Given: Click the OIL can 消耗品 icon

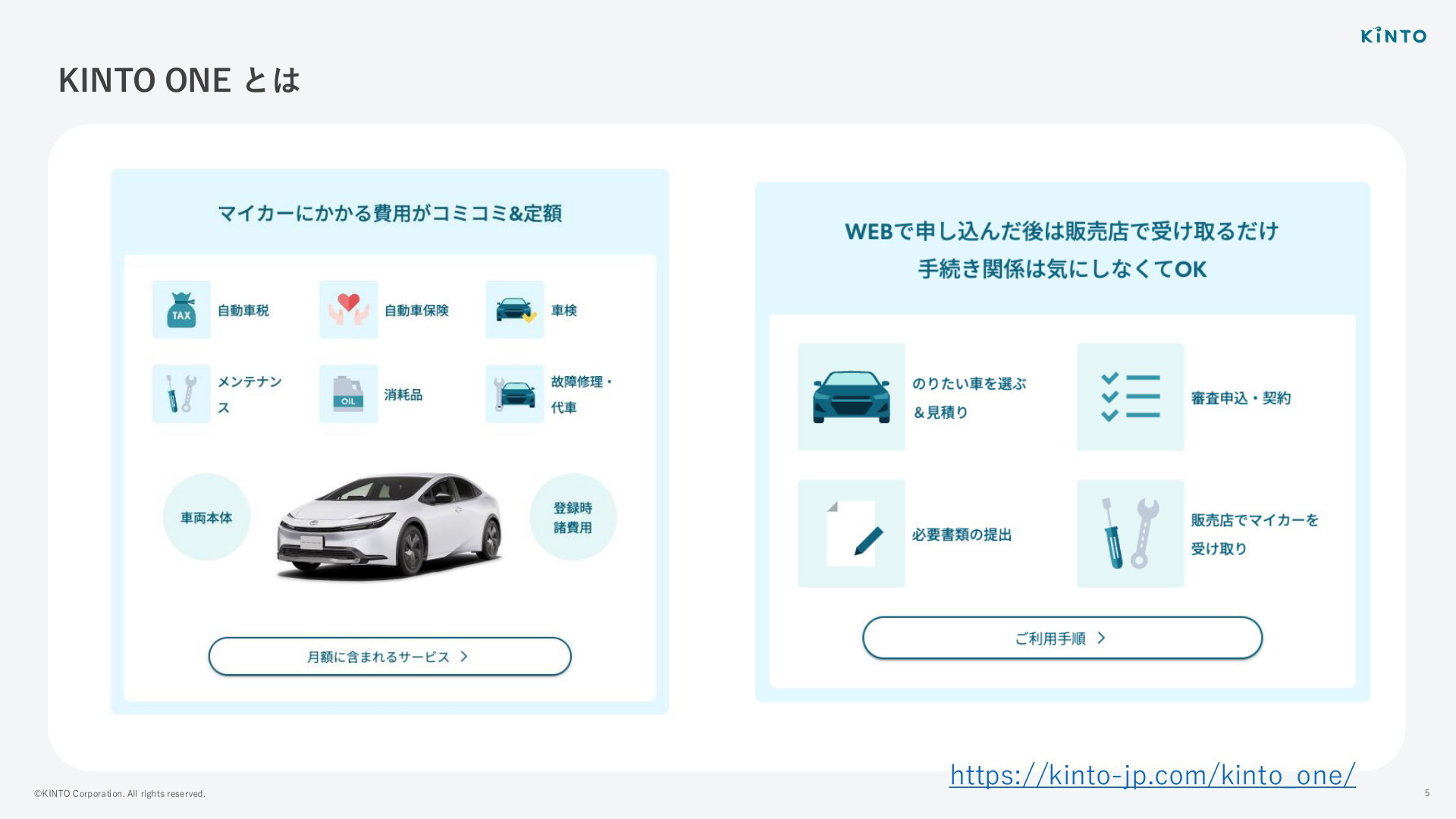Looking at the screenshot, I should [348, 394].
